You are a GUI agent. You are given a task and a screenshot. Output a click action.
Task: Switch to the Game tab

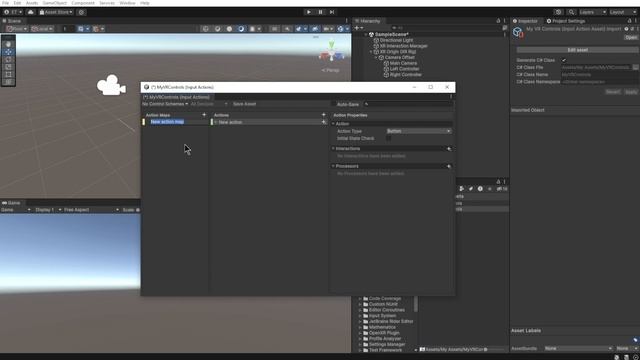[x=11, y=203]
